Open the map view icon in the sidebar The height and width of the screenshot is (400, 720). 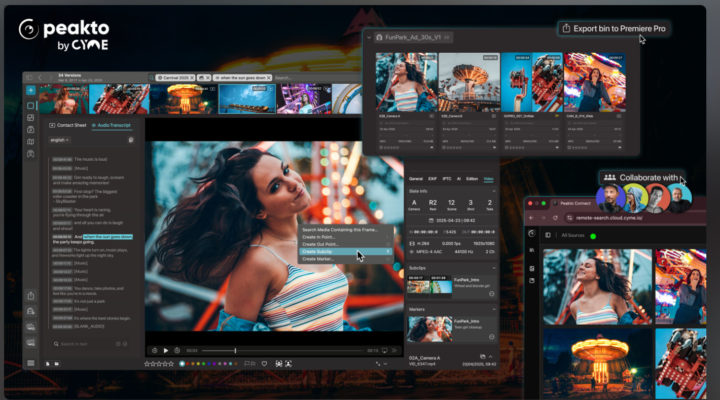(30, 142)
